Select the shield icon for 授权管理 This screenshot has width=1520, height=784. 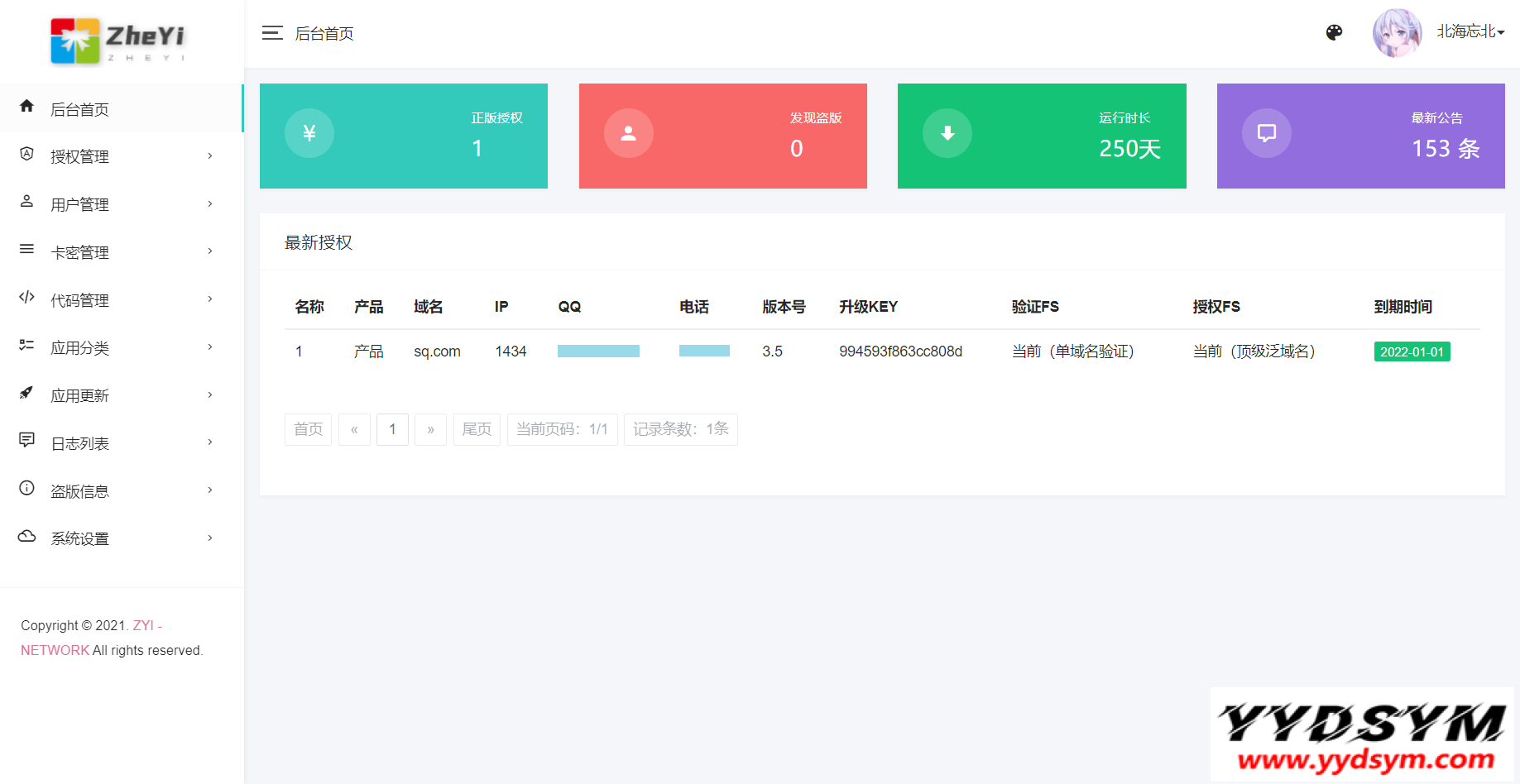pyautogui.click(x=26, y=155)
